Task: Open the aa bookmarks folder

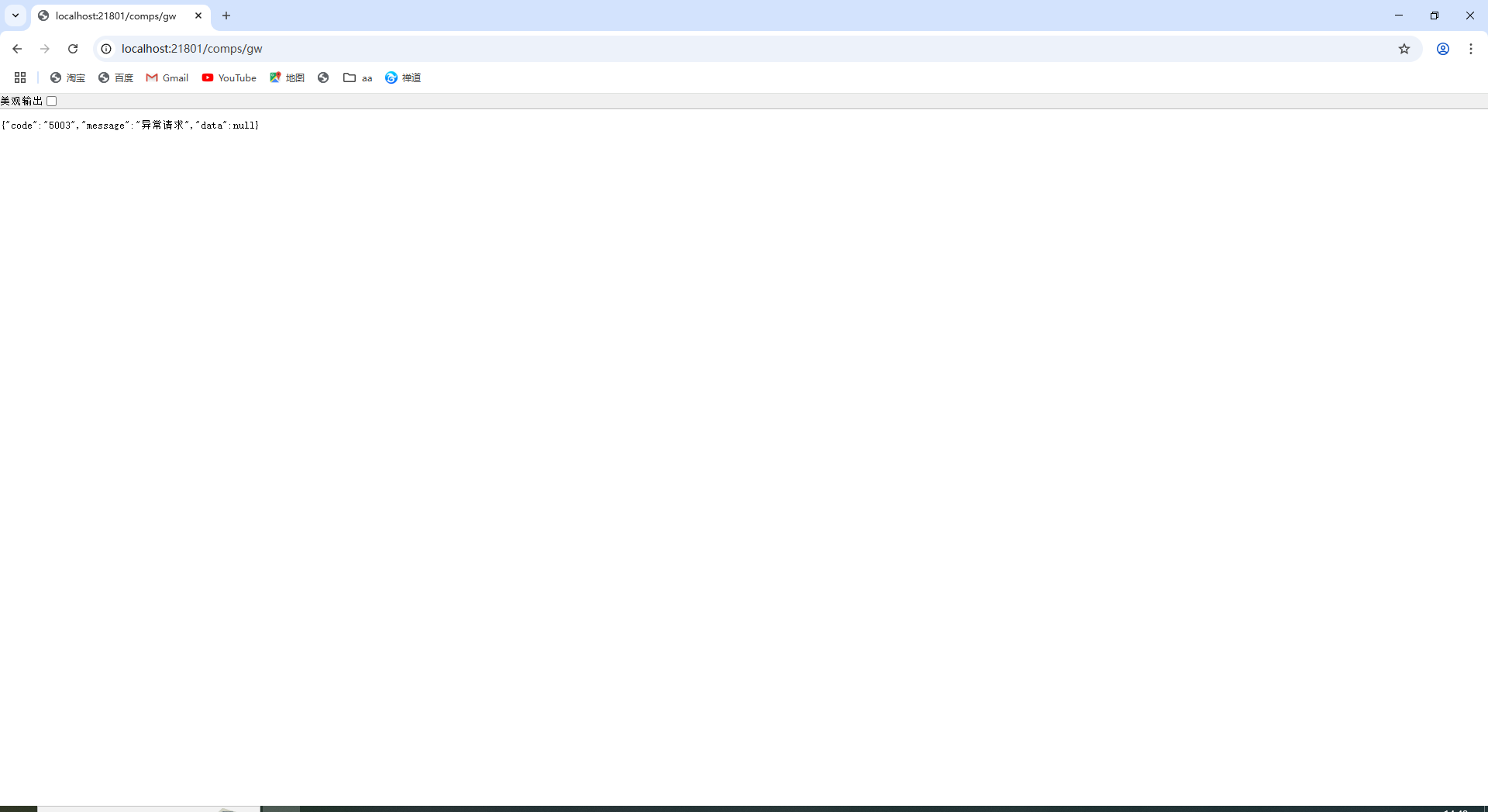Action: coord(358,77)
